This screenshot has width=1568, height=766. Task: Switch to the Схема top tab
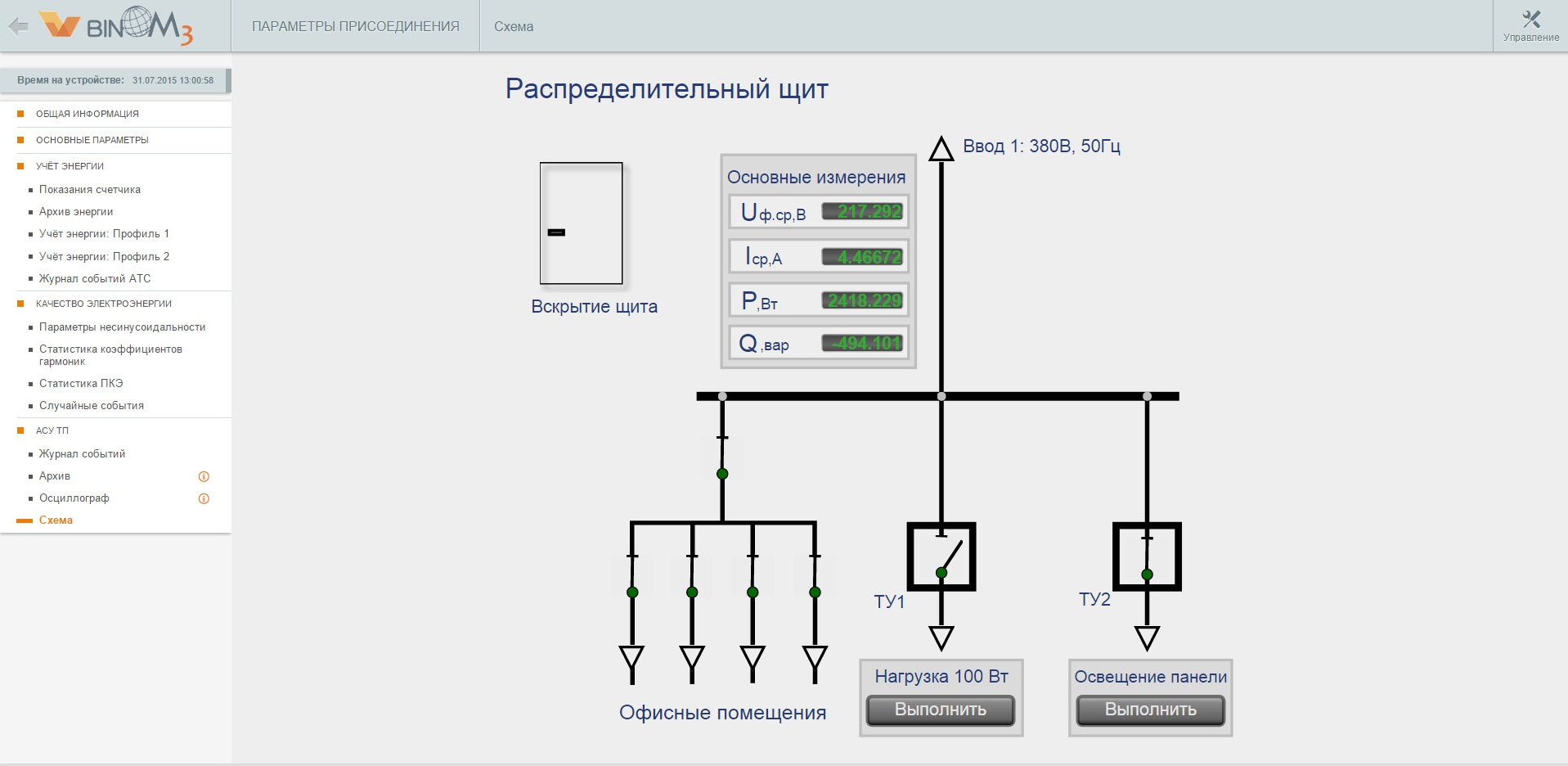pyautogui.click(x=514, y=26)
